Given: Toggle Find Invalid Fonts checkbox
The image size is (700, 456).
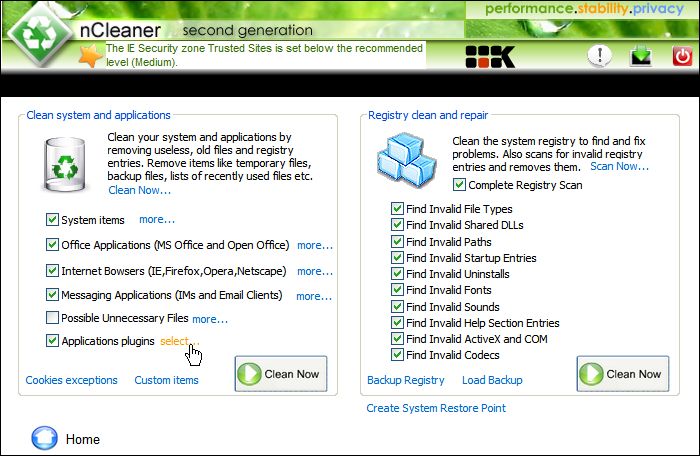Looking at the screenshot, I should 397,290.
